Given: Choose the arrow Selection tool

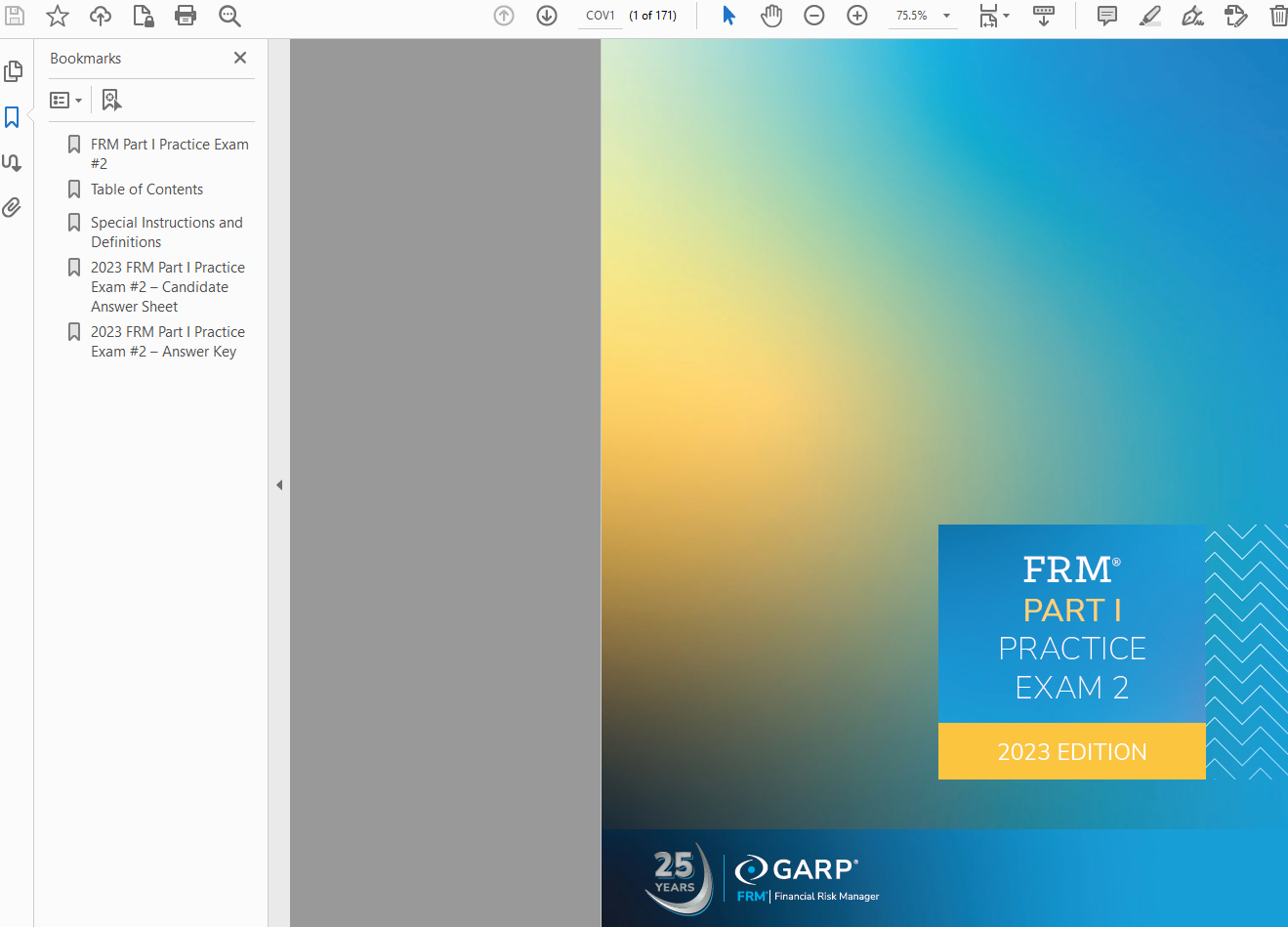Looking at the screenshot, I should coord(728,16).
